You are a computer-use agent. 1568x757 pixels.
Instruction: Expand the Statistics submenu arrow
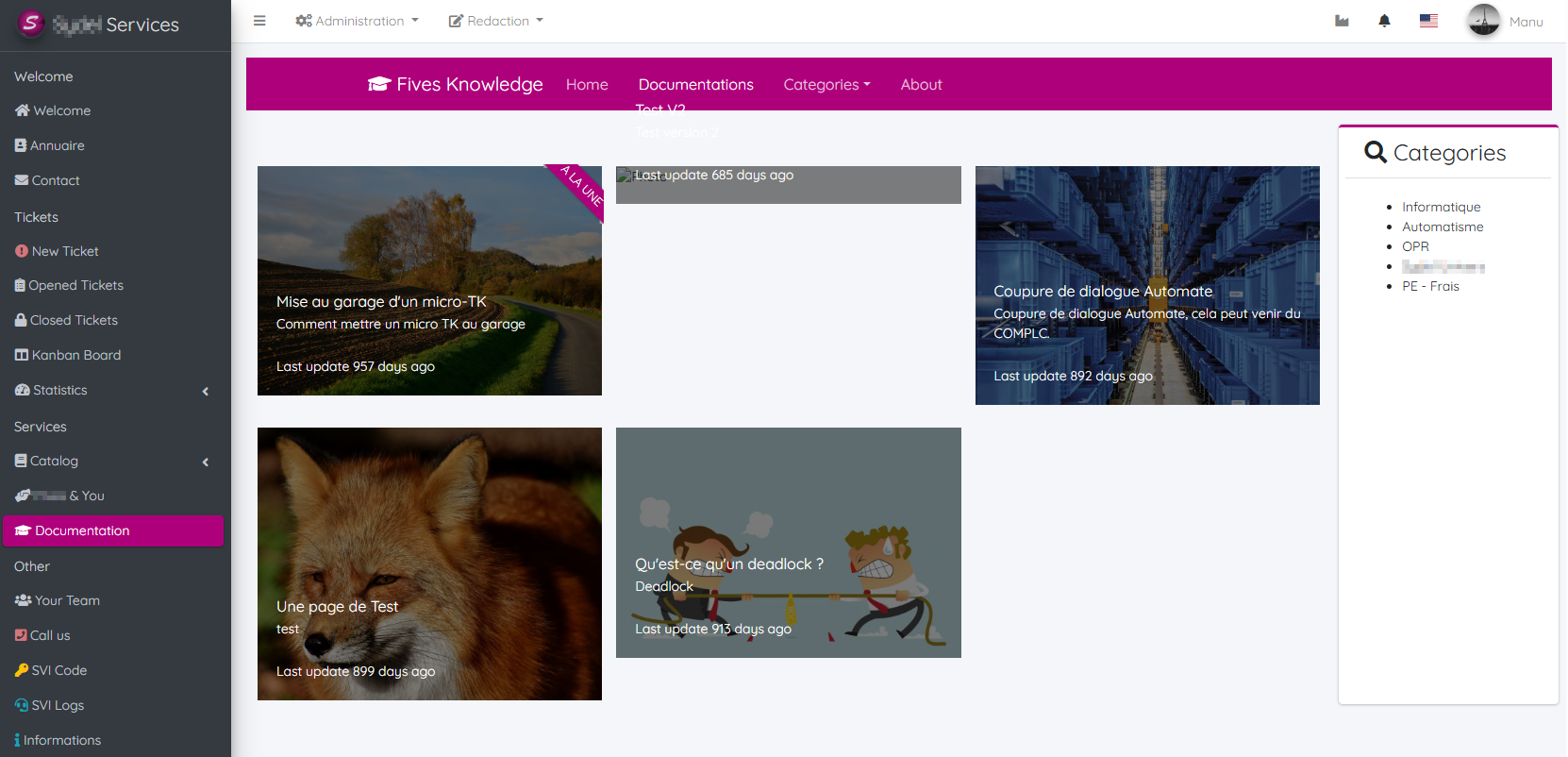[x=206, y=391]
